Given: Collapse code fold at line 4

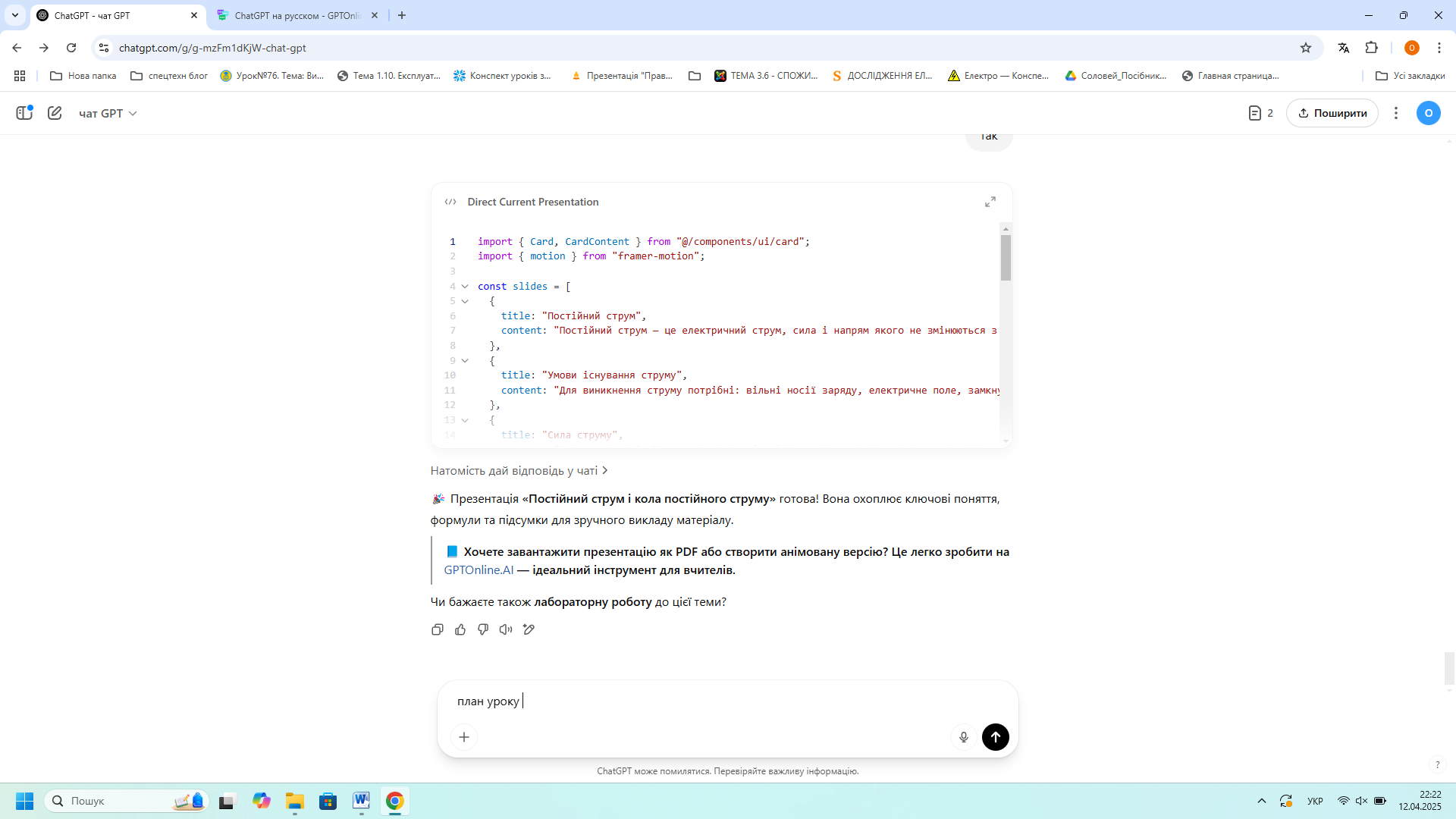Looking at the screenshot, I should (465, 287).
